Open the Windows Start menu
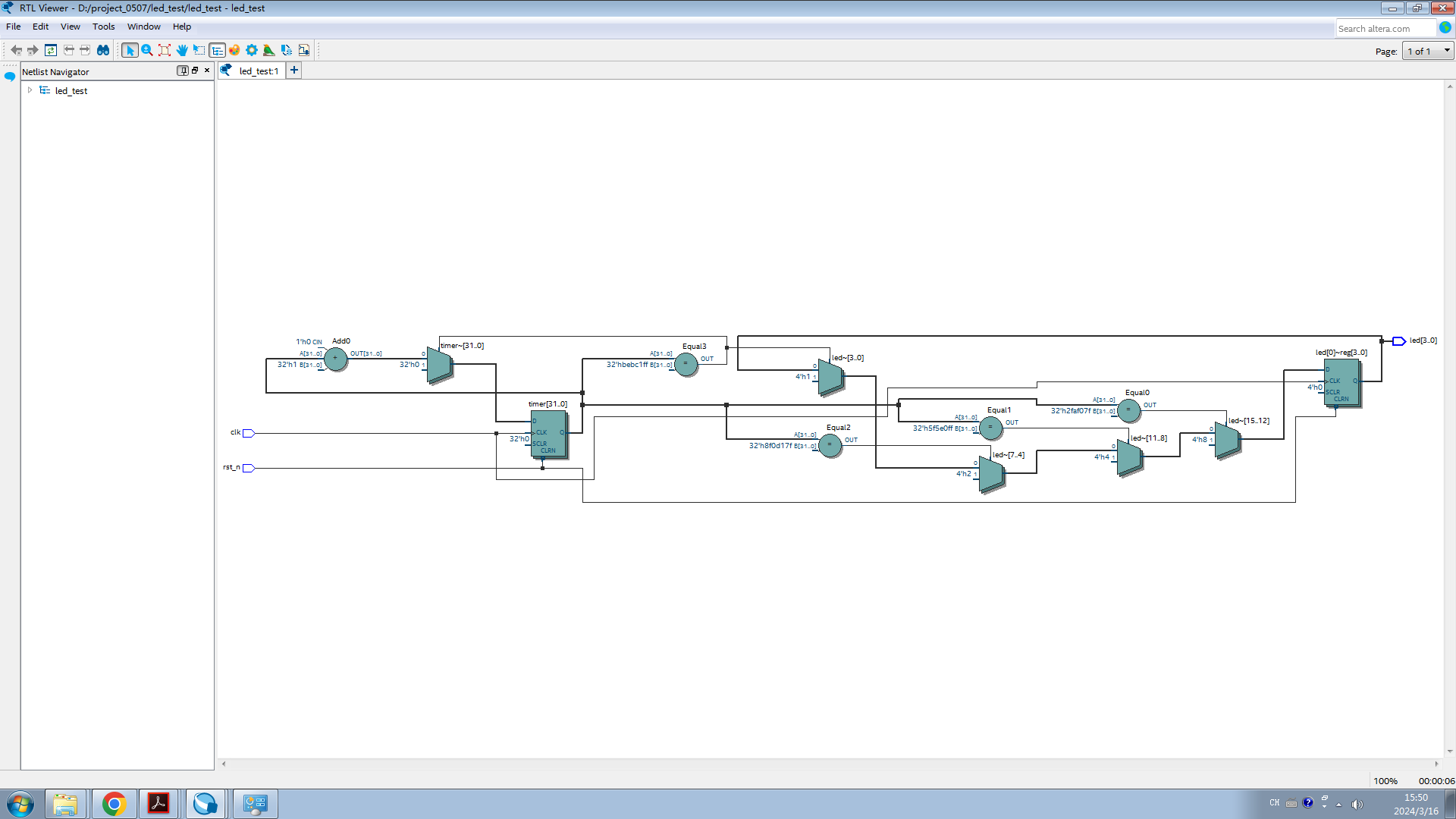 click(20, 804)
